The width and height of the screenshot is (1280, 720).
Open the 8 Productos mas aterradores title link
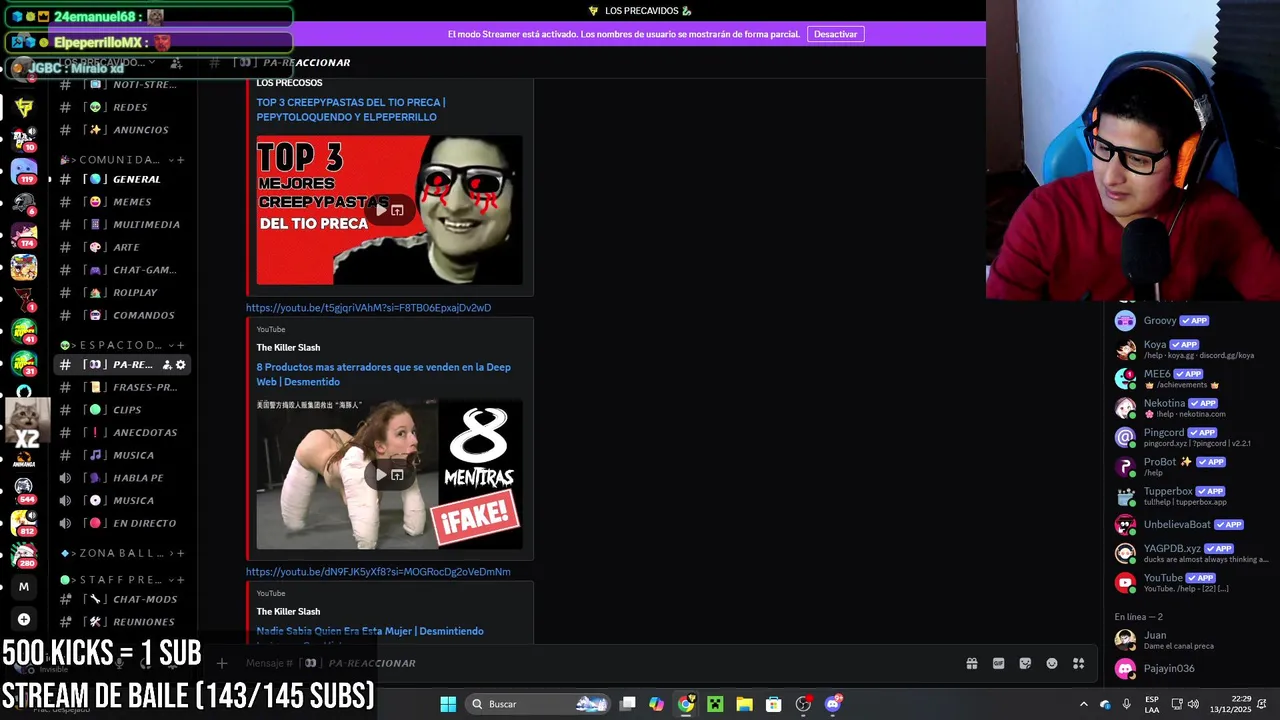point(383,374)
